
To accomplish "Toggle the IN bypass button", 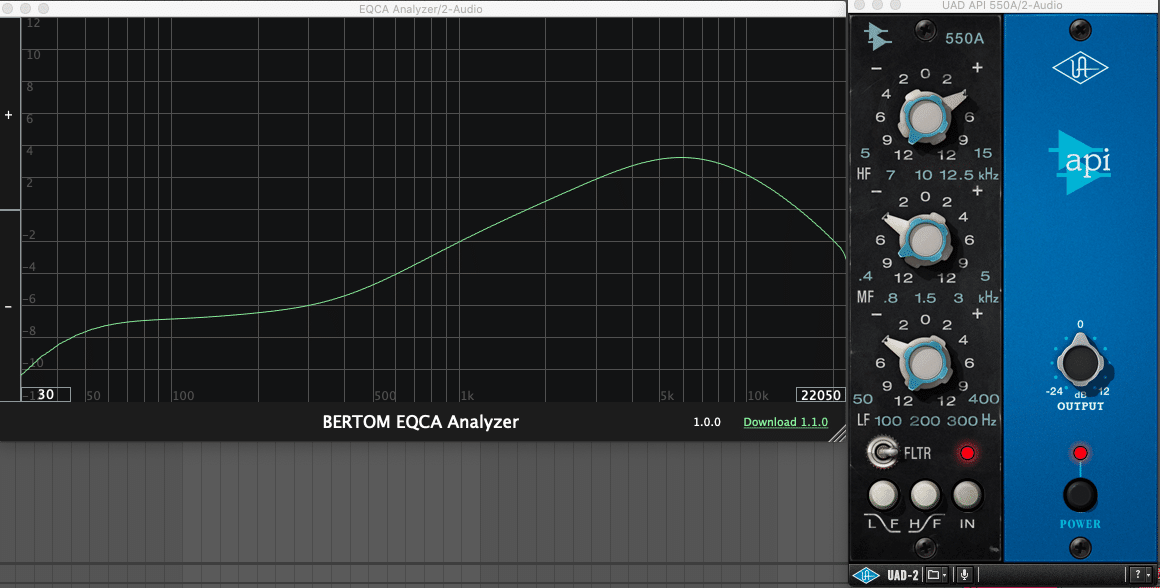I will click(967, 495).
